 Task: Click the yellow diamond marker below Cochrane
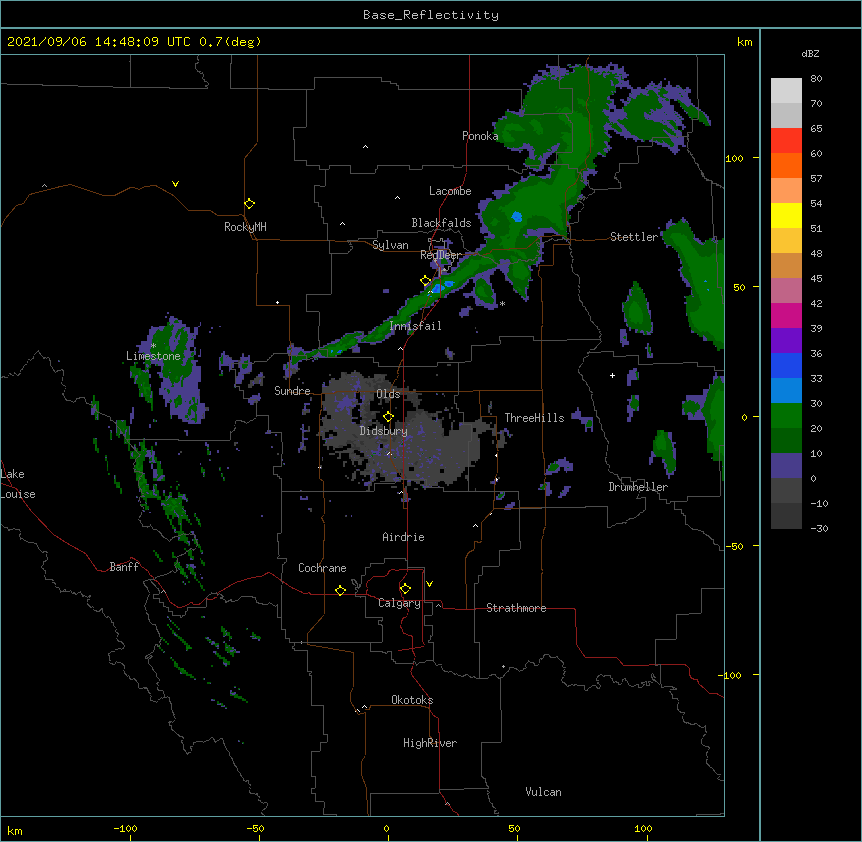(340, 590)
